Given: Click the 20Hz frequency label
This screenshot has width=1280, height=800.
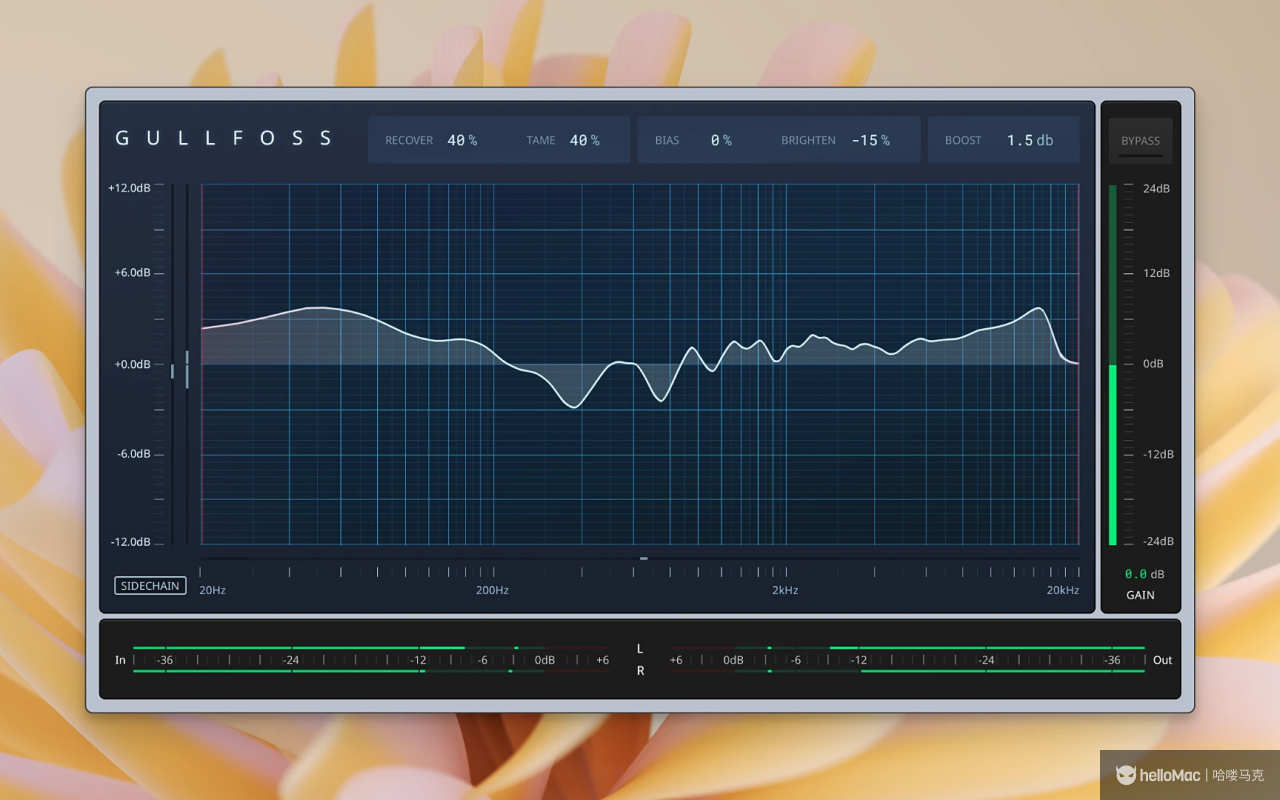Looking at the screenshot, I should [212, 590].
